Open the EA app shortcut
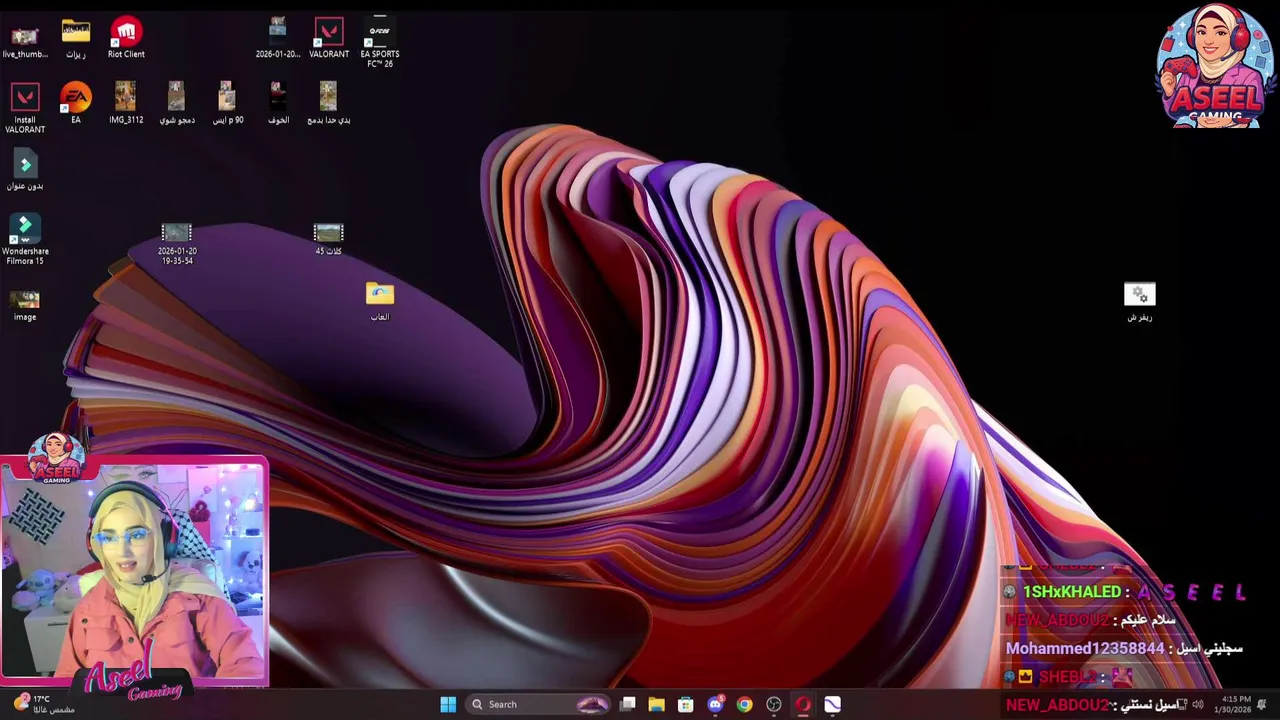This screenshot has width=1280, height=720. pos(75,104)
